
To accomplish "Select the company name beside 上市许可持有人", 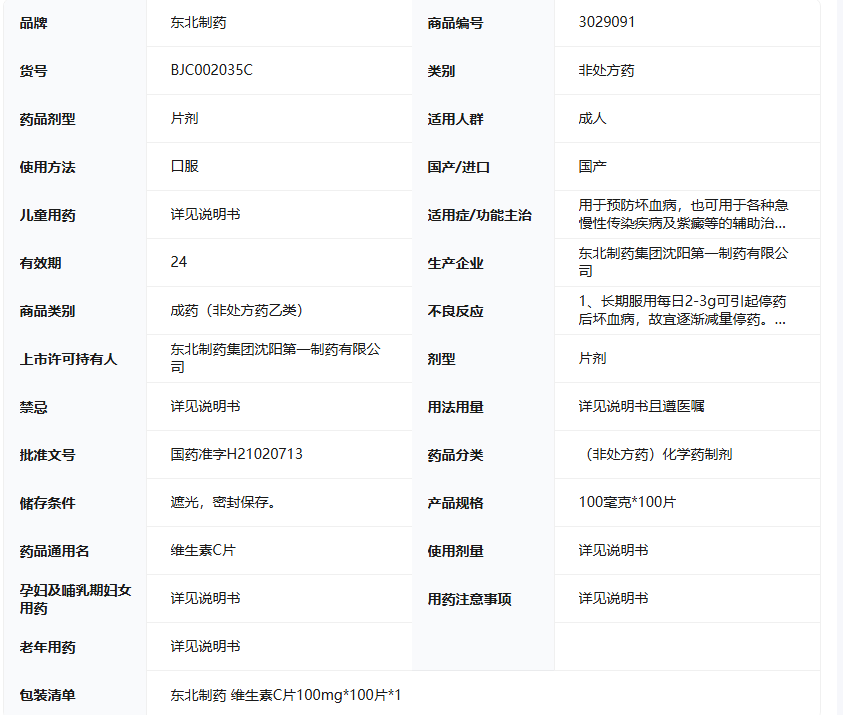I will point(275,358).
